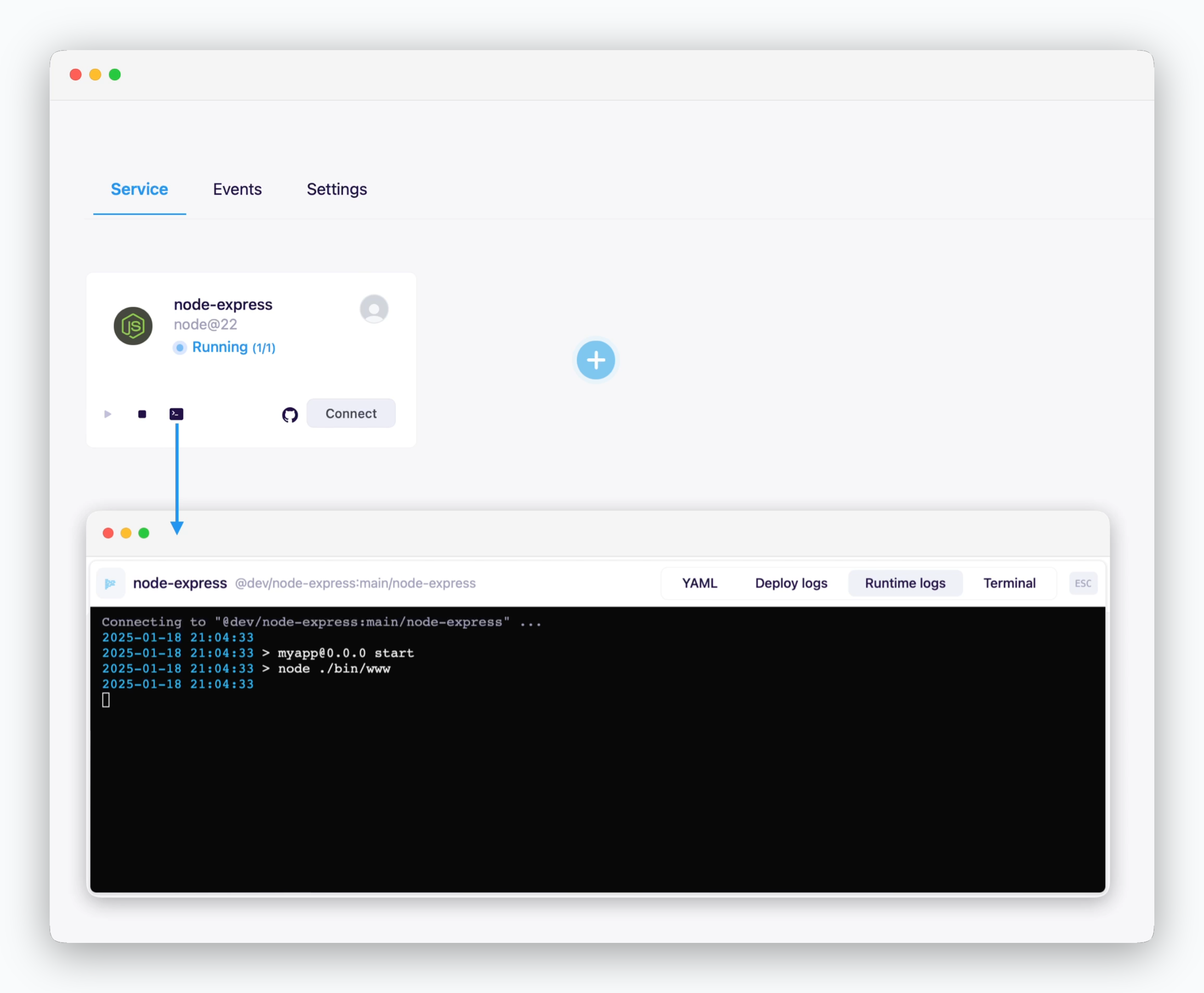Close the log window with red button
1204x993 pixels.
(108, 533)
